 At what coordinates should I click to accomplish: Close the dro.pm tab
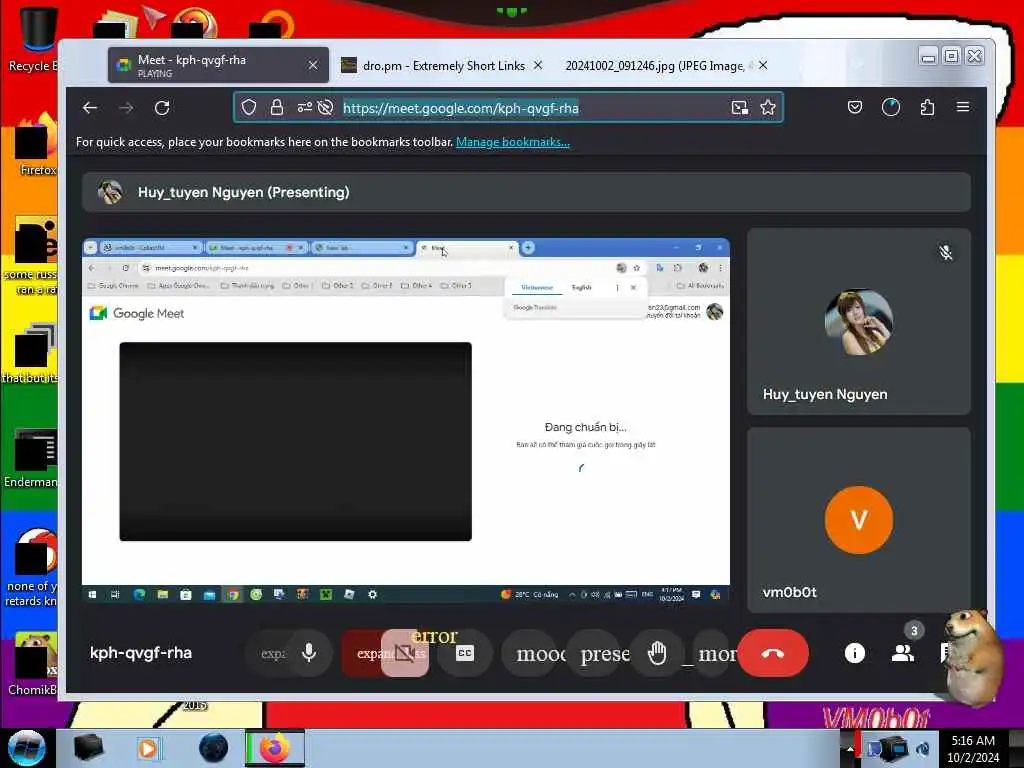pos(538,65)
